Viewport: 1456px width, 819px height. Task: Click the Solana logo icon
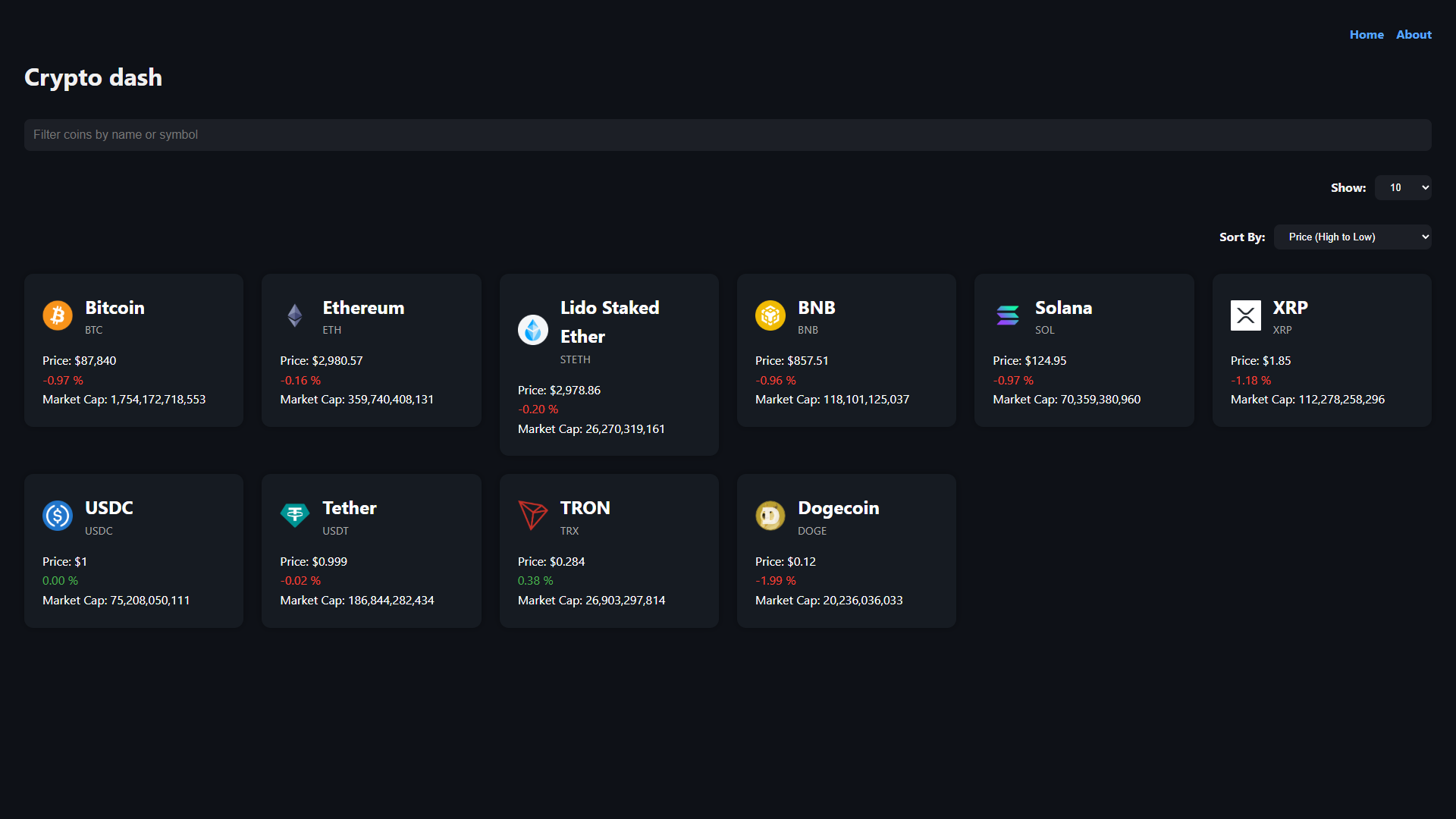pyautogui.click(x=1008, y=315)
